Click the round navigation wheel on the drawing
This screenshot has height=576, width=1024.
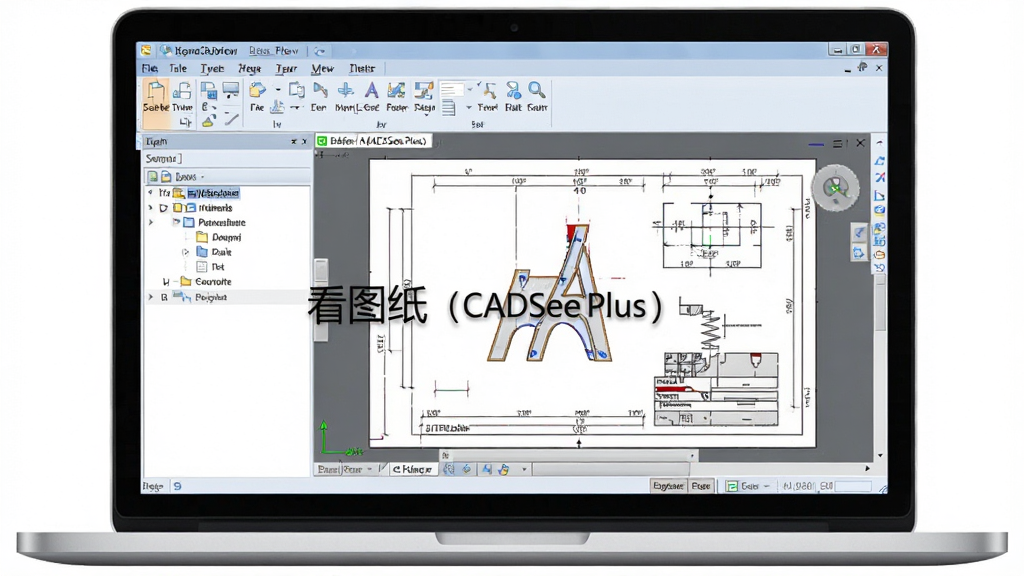pos(835,188)
